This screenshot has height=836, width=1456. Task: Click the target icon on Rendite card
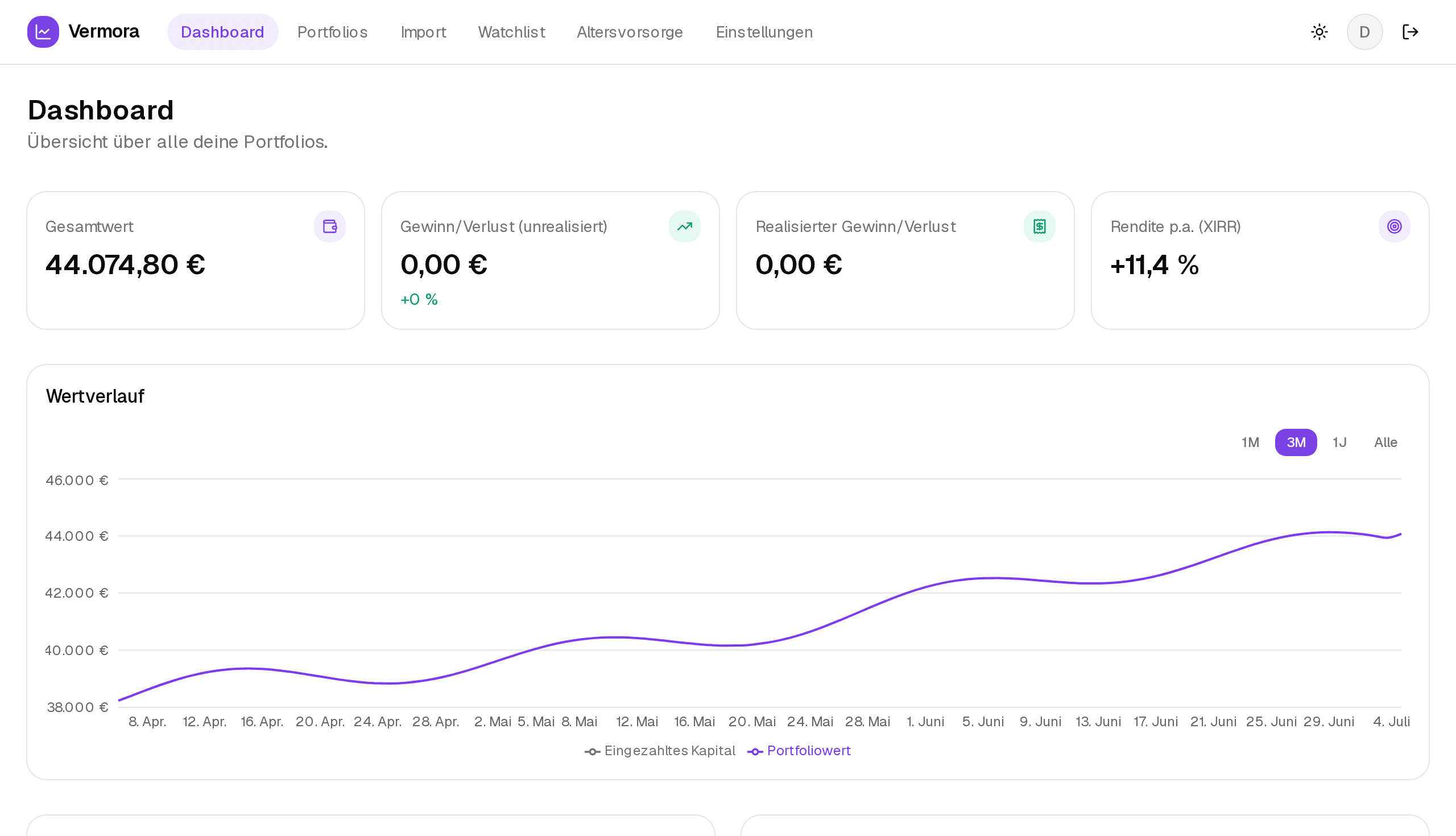point(1394,226)
